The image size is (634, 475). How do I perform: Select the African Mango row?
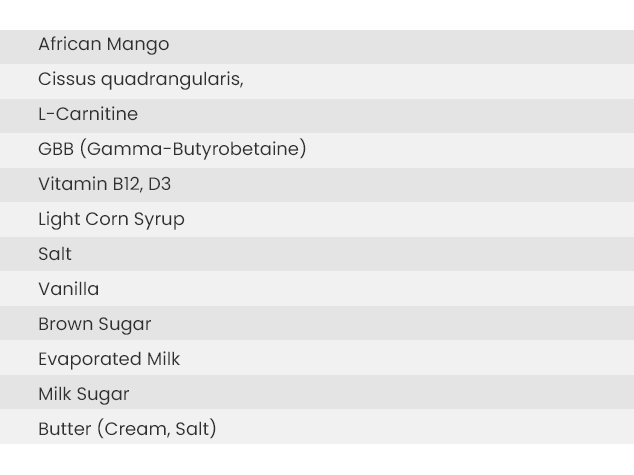tap(317, 46)
